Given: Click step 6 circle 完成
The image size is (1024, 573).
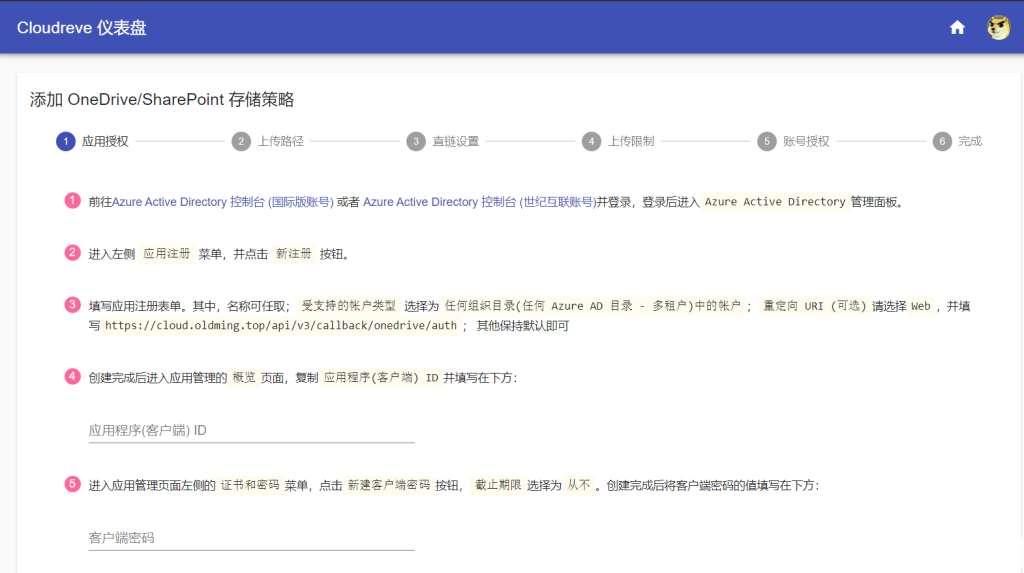Looking at the screenshot, I should (x=942, y=141).
